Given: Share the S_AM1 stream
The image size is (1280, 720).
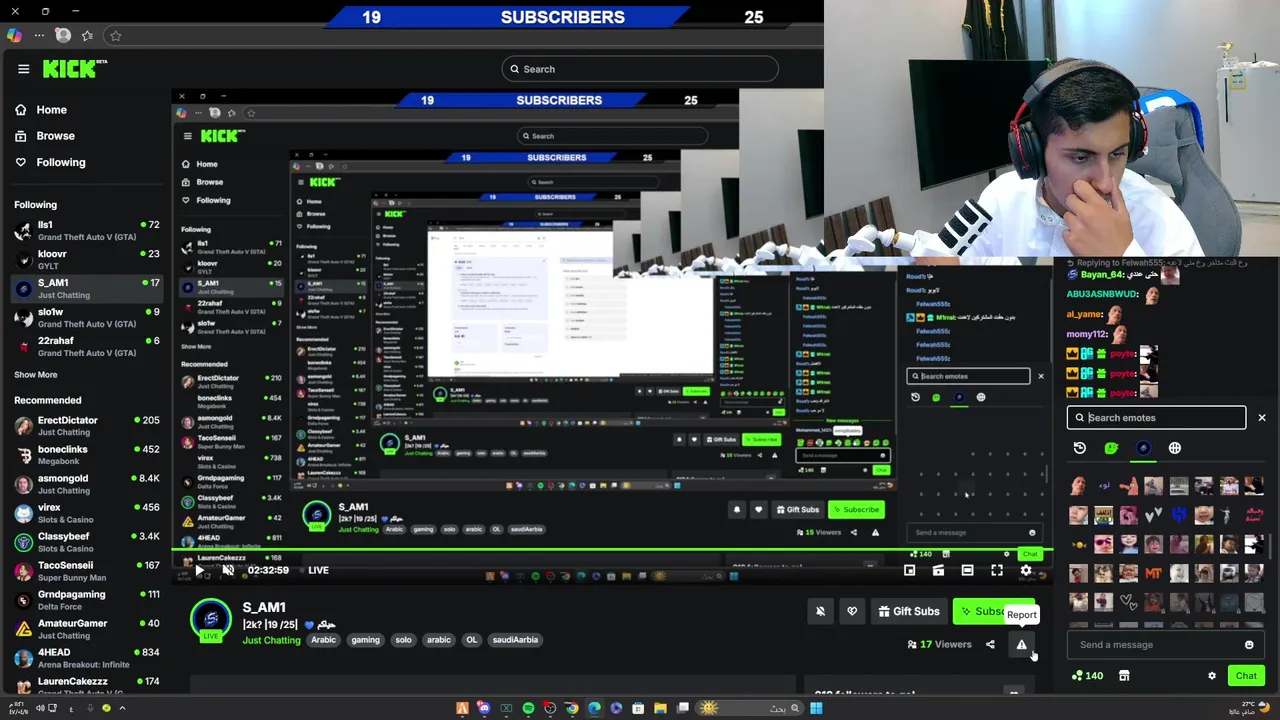Looking at the screenshot, I should pos(990,645).
